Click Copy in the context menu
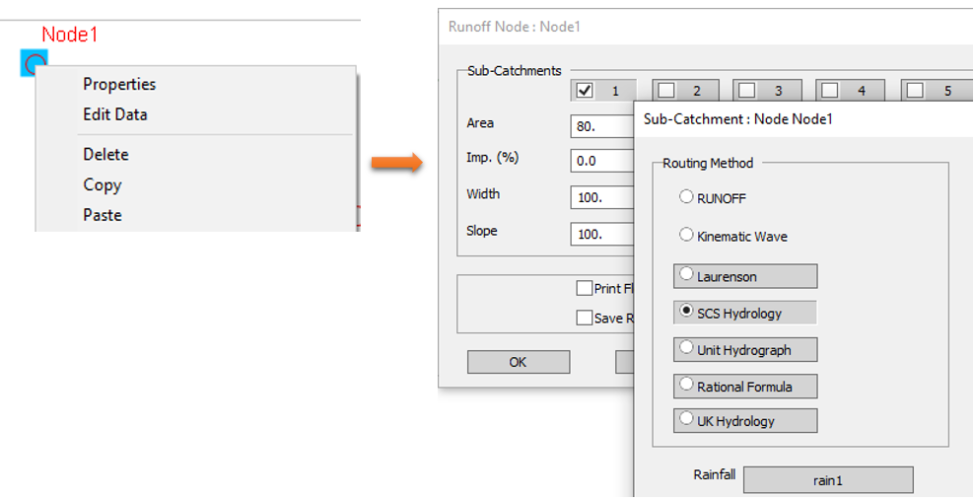 coord(102,185)
